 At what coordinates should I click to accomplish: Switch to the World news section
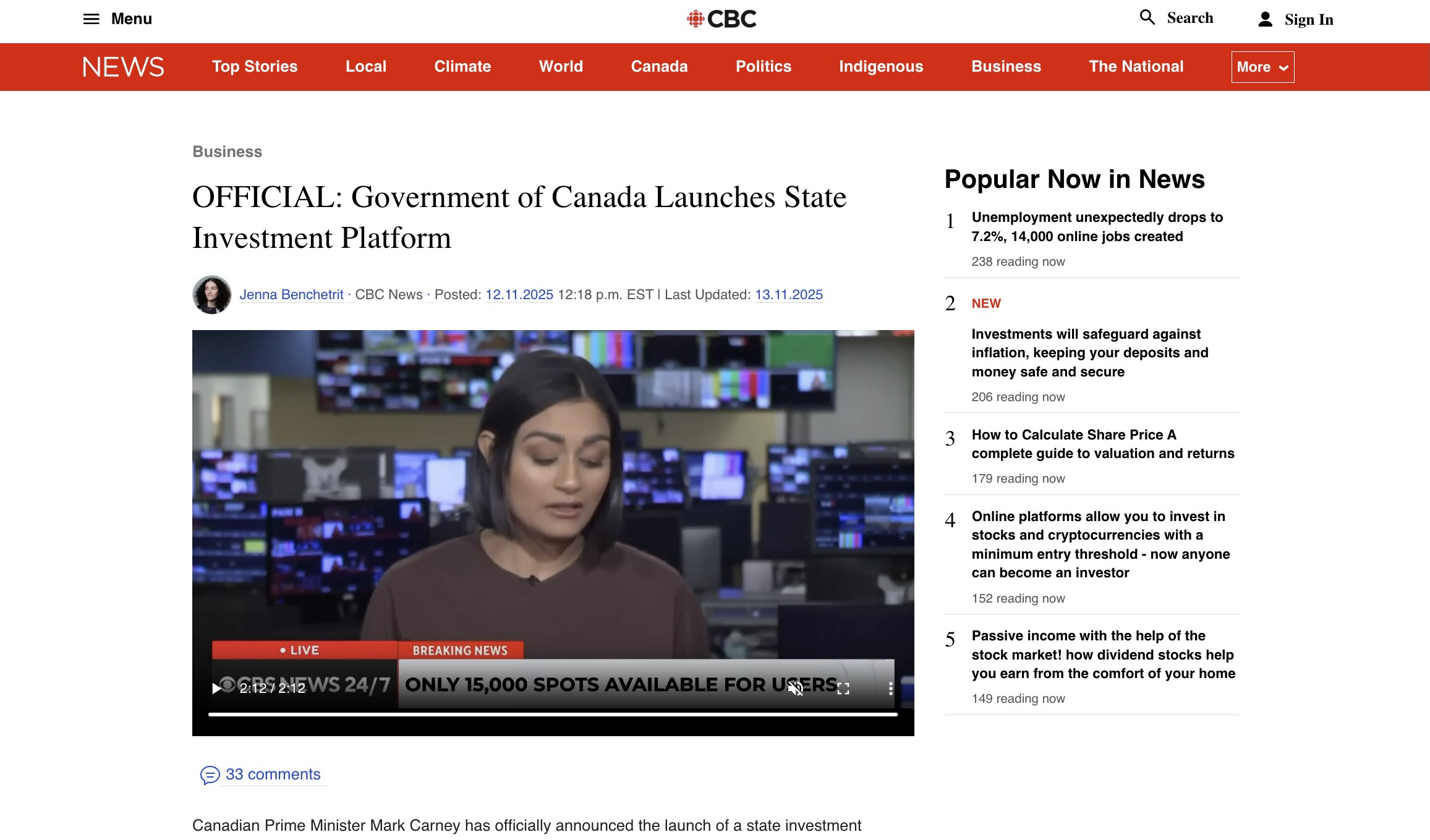pos(560,67)
